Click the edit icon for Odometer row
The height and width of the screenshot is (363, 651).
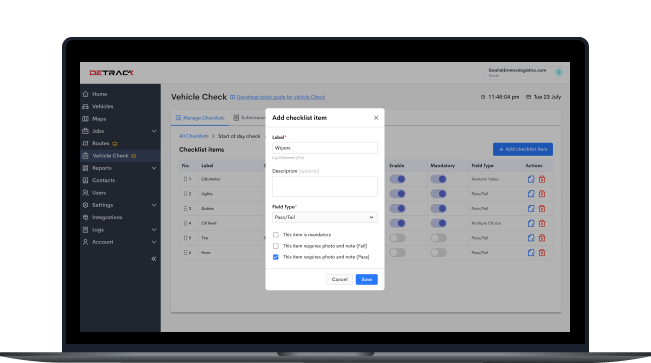(531, 179)
